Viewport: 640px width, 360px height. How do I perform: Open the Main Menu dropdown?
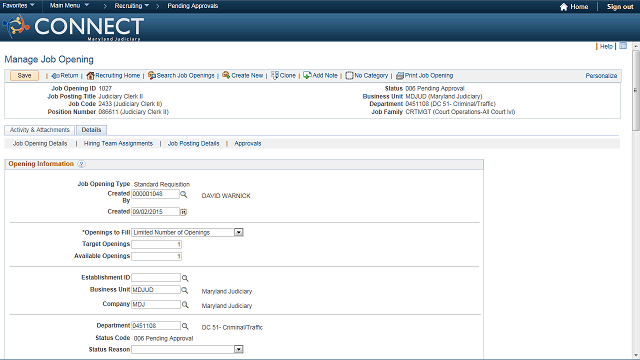(x=69, y=6)
